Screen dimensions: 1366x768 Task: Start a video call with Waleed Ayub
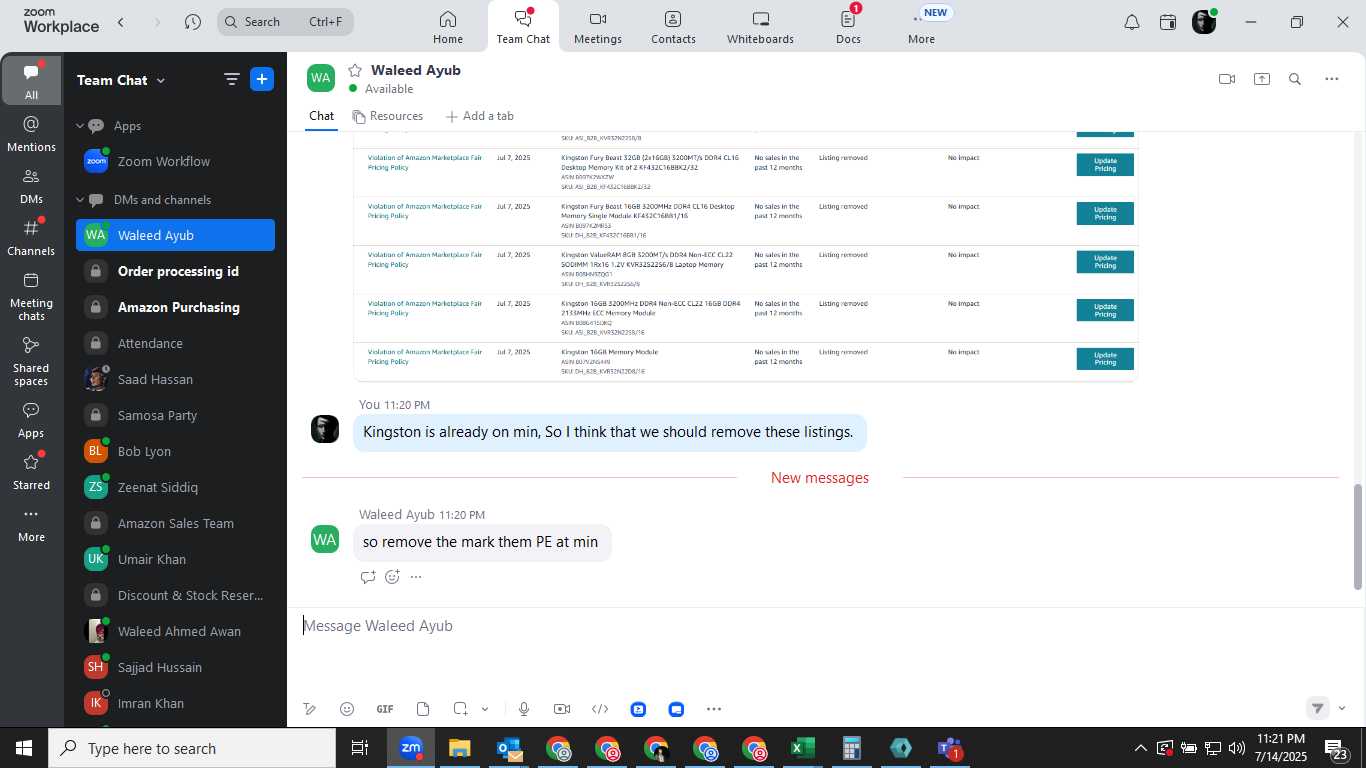coord(1227,79)
